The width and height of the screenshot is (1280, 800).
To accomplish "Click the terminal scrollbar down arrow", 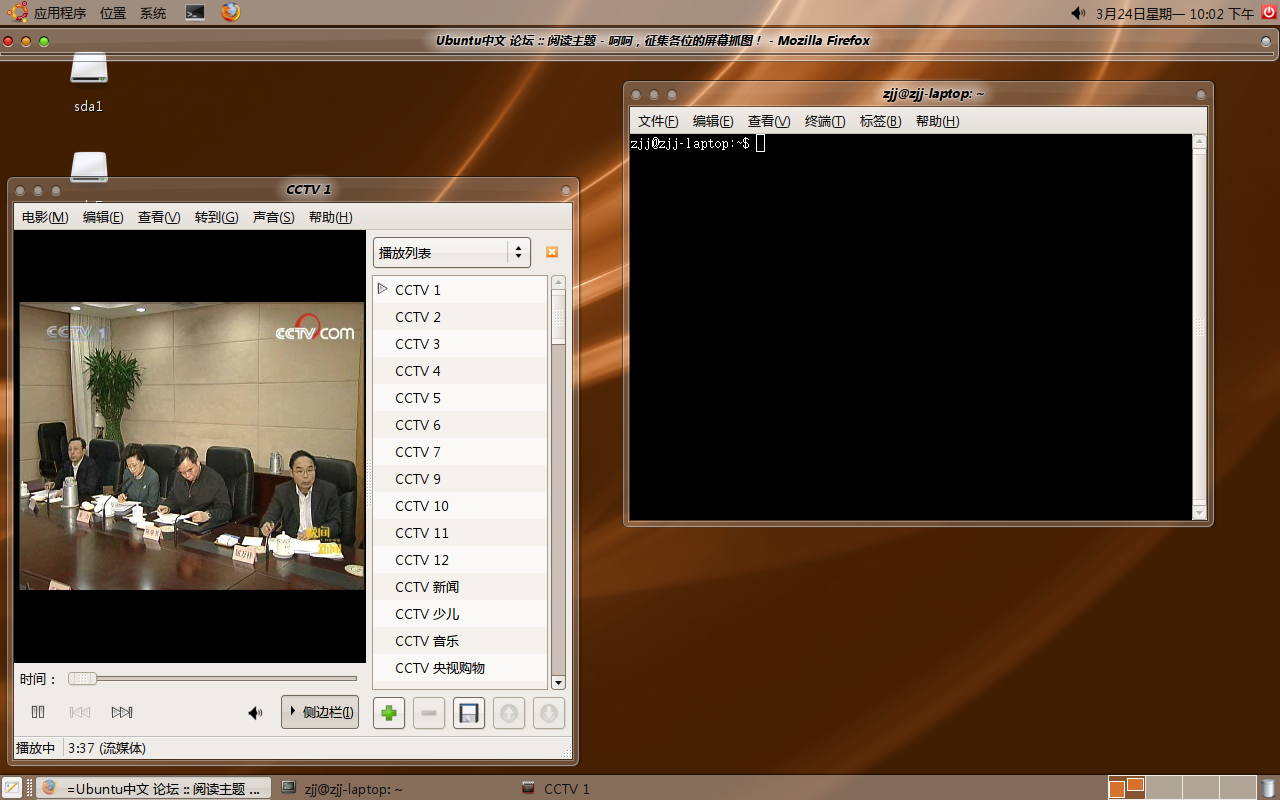I will coord(1200,513).
